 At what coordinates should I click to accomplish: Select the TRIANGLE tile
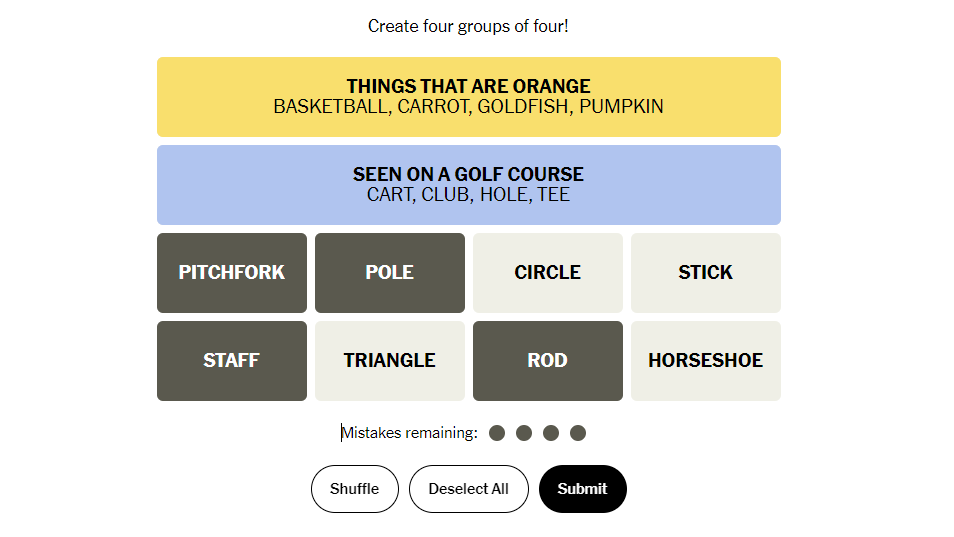click(390, 361)
